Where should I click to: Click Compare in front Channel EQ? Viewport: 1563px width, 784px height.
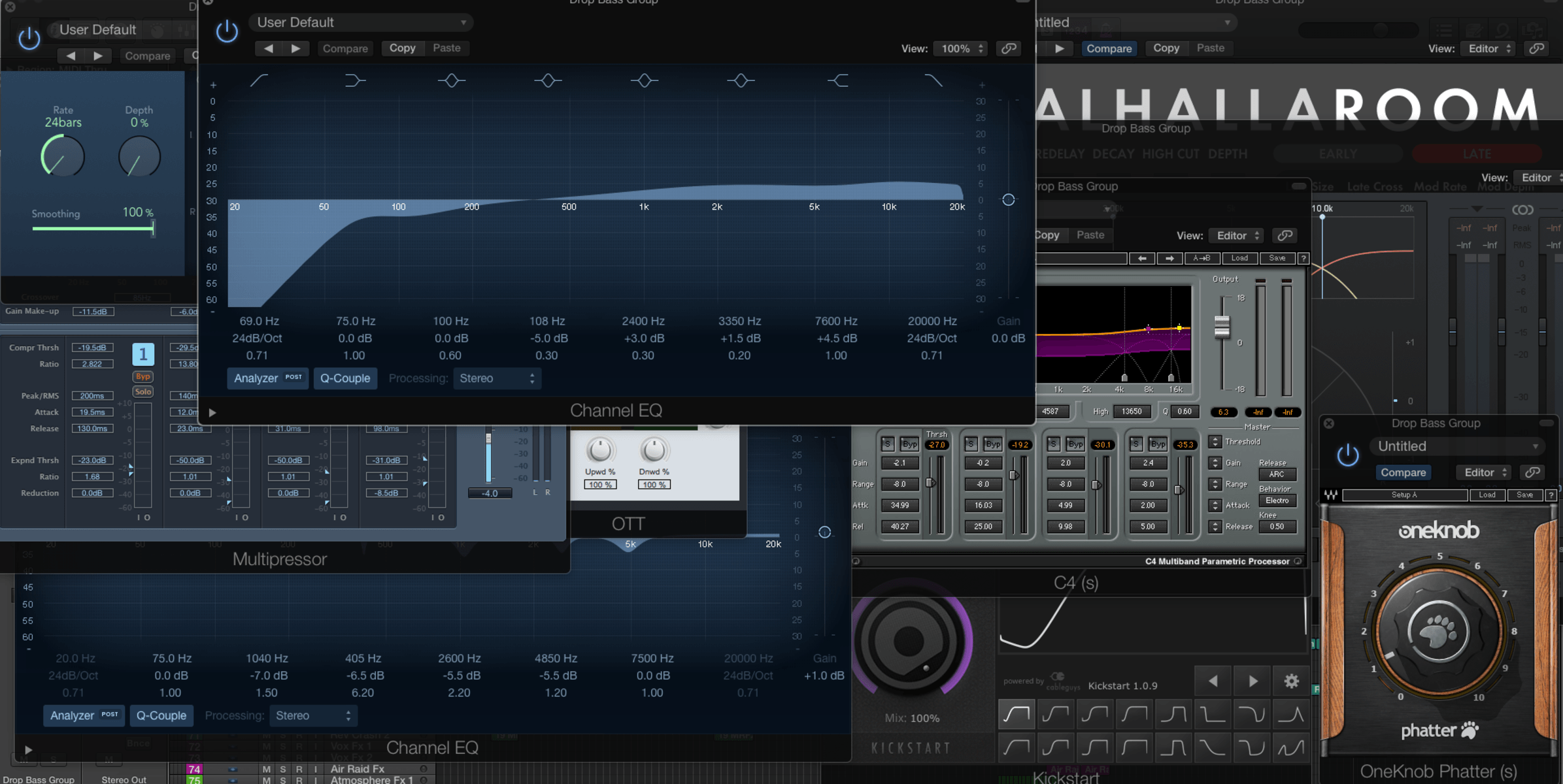[x=345, y=48]
